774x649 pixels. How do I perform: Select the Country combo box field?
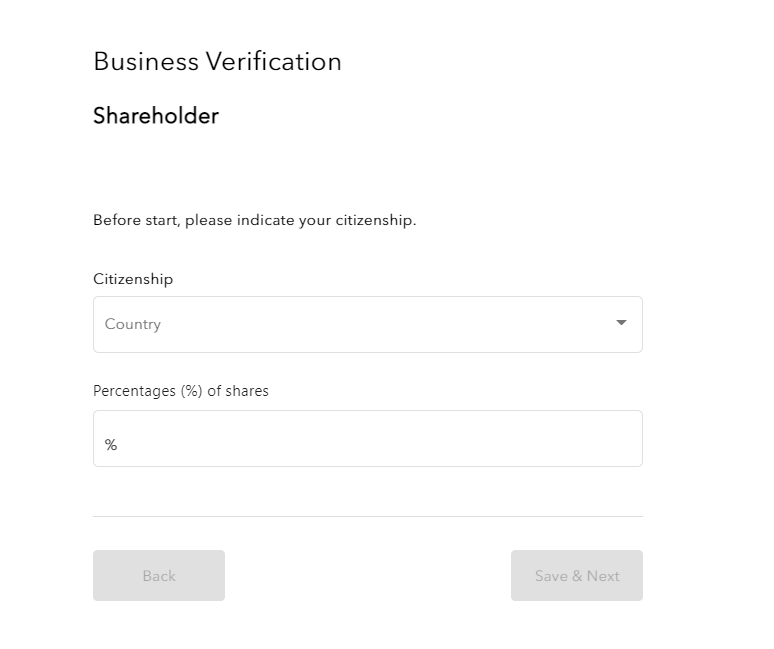367,324
